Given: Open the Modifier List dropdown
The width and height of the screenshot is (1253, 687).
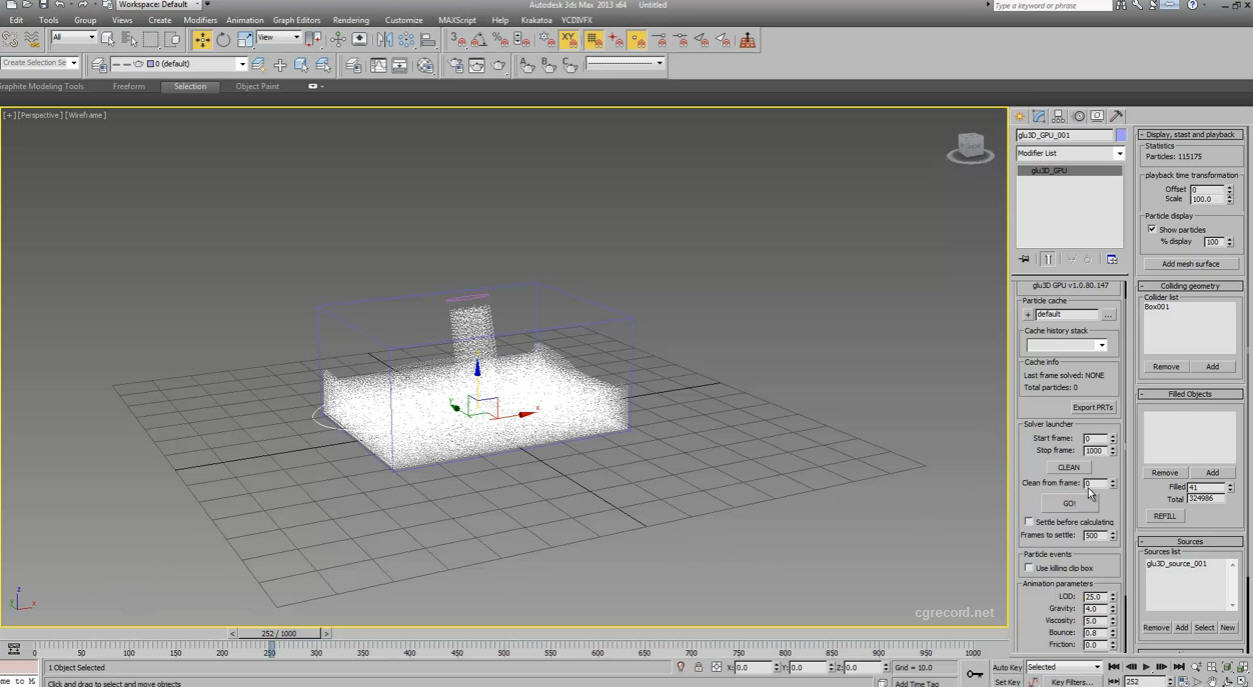Looking at the screenshot, I should pyautogui.click(x=1070, y=153).
